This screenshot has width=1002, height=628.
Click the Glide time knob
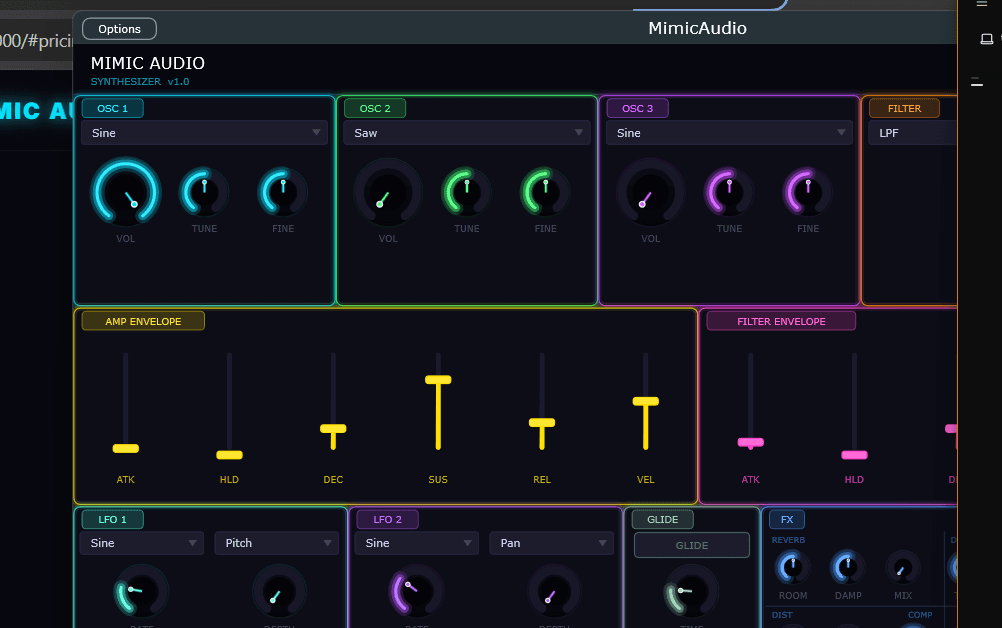pos(691,591)
